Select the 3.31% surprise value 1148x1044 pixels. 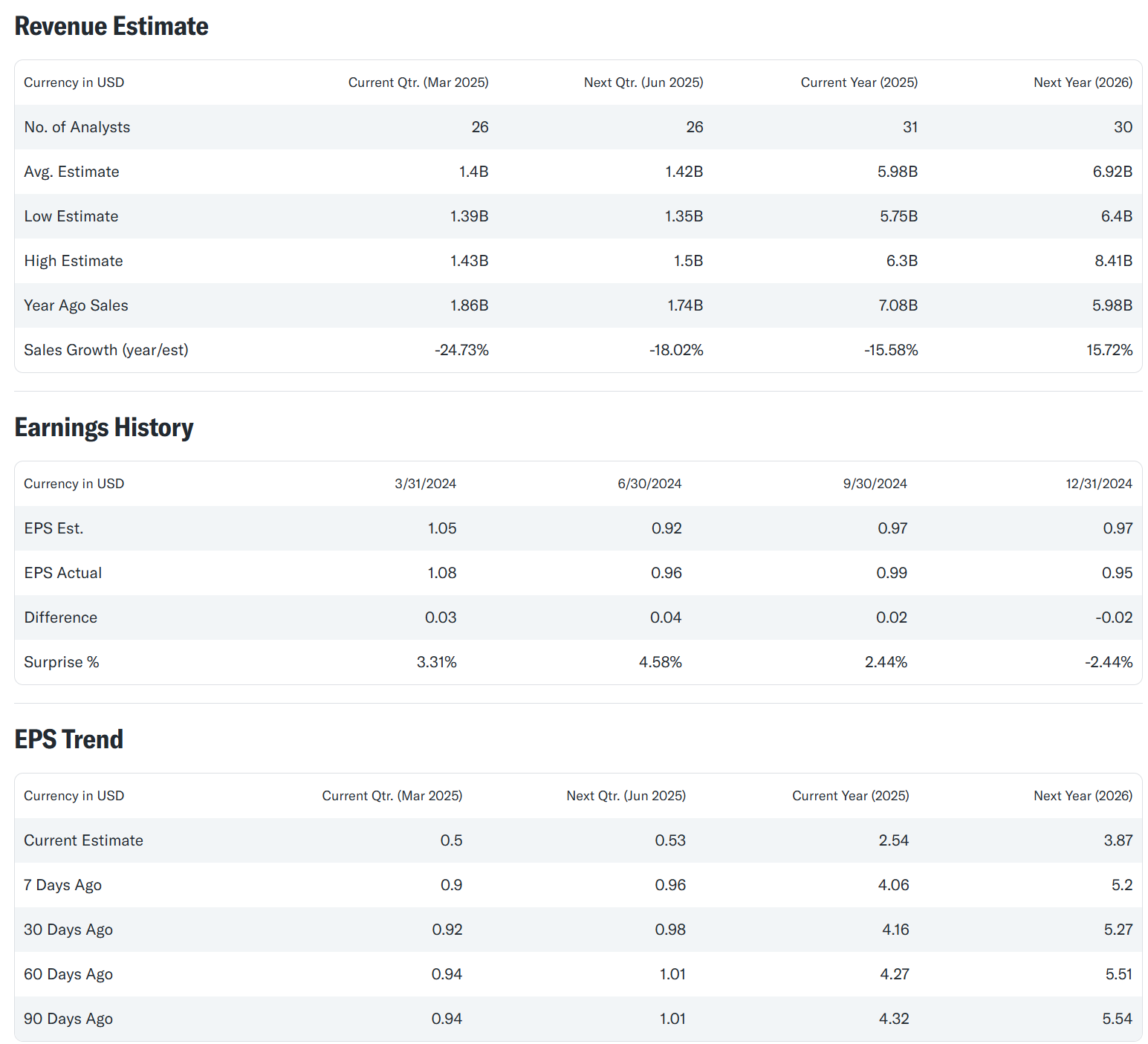tap(436, 662)
